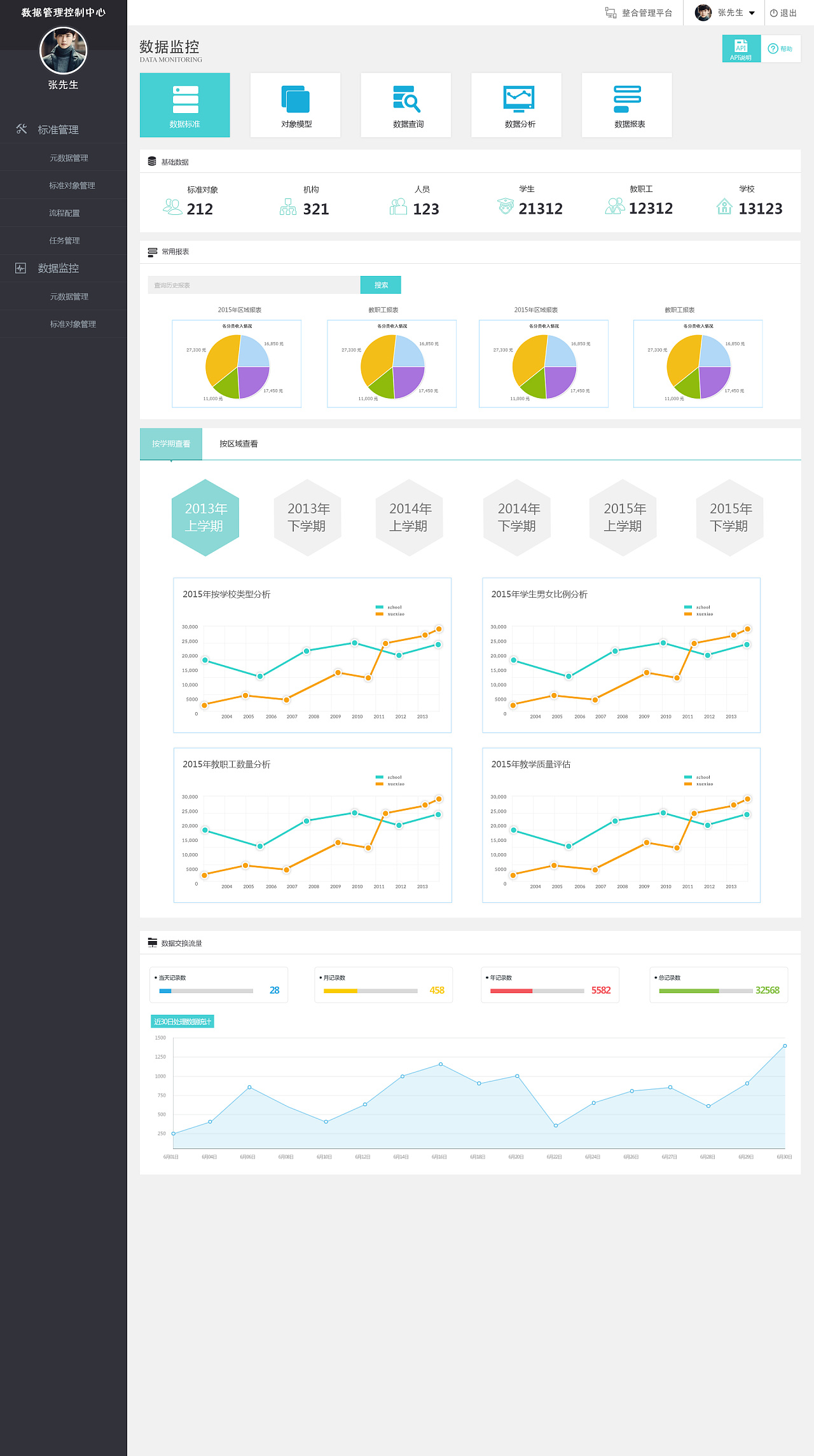The image size is (814, 1456).
Task: Click the 人员 person icon
Action: (398, 207)
